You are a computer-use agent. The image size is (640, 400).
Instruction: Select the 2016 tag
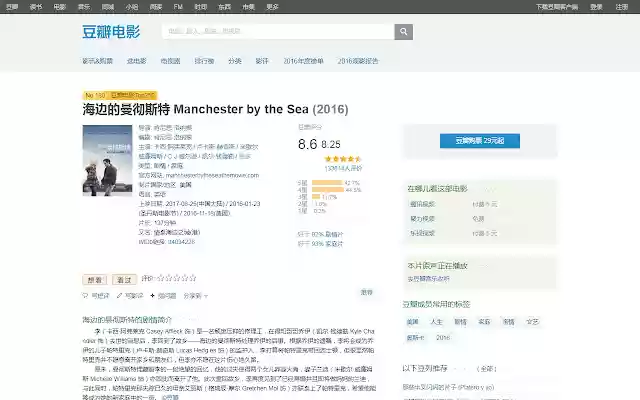click(x=443, y=338)
